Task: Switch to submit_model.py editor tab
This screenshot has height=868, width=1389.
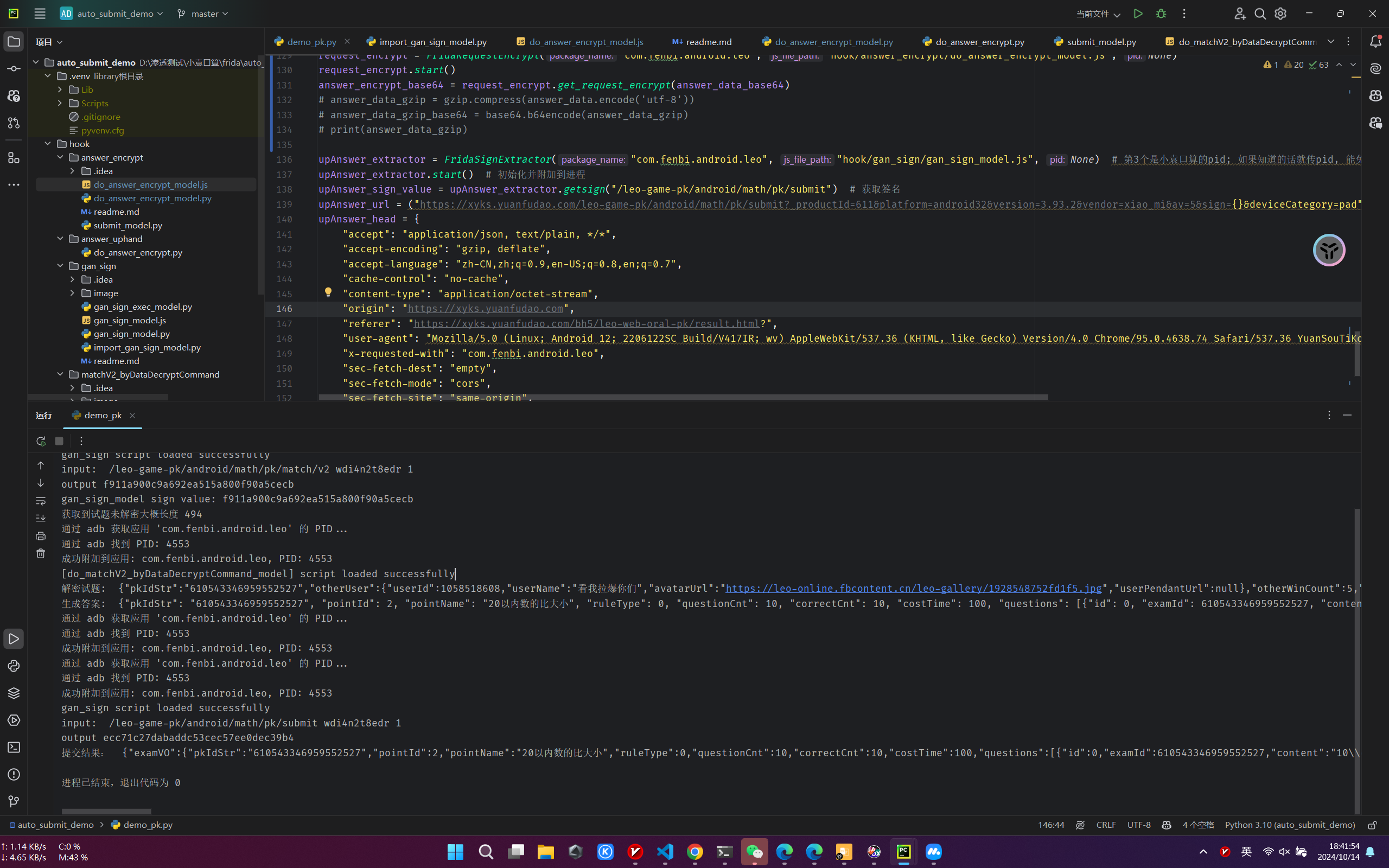Action: [1101, 42]
